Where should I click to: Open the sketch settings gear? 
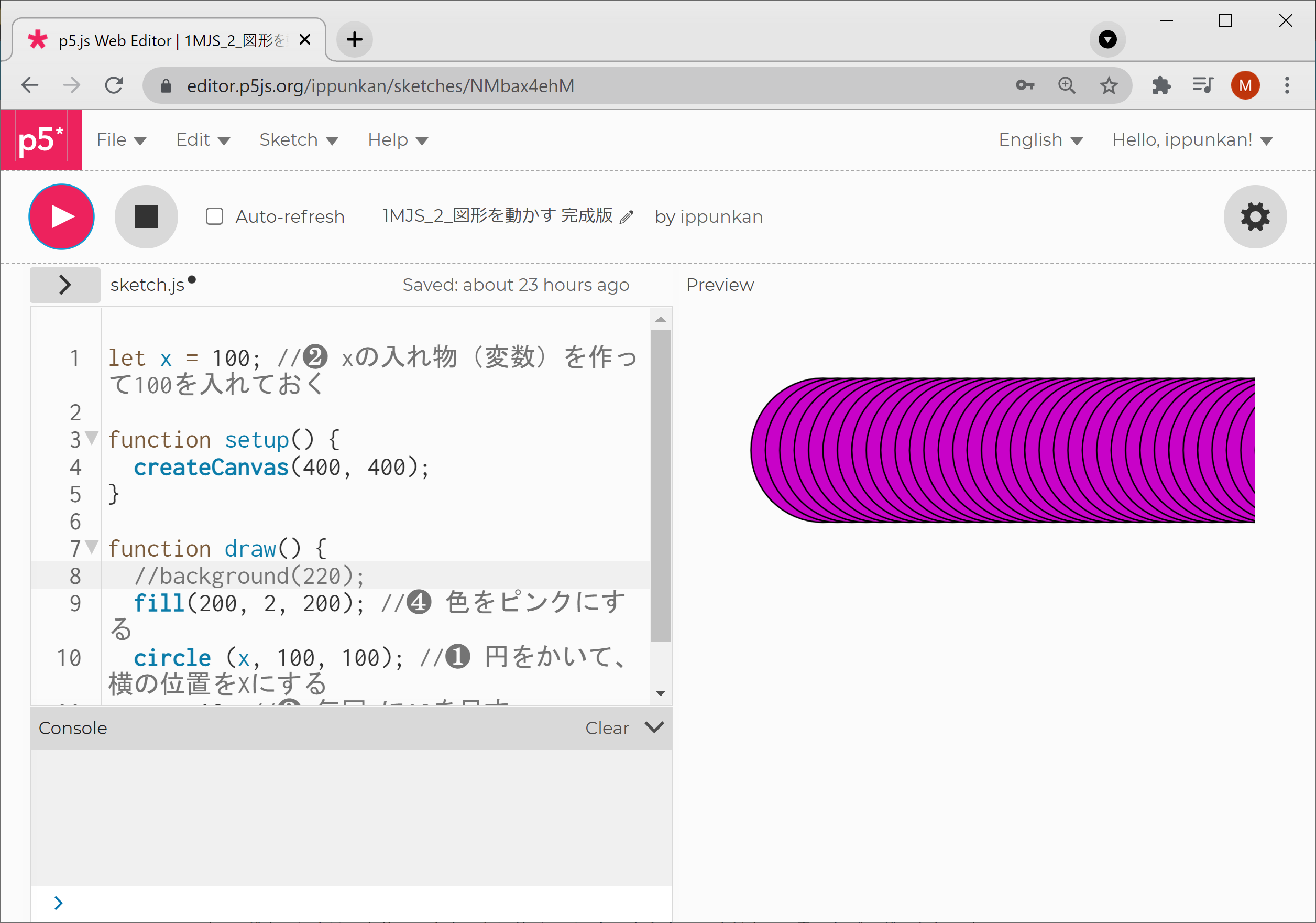1255,216
